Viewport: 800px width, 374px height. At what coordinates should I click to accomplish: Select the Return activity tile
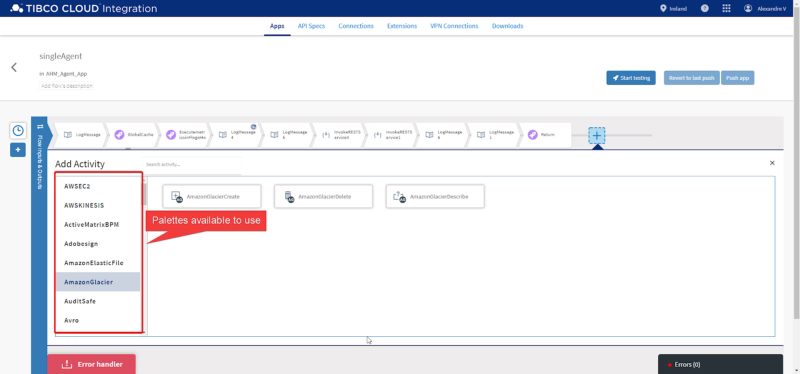(x=546, y=135)
